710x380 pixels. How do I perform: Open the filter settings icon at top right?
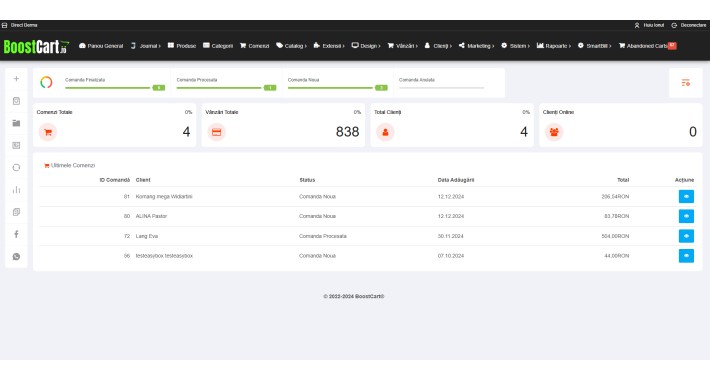coord(686,82)
